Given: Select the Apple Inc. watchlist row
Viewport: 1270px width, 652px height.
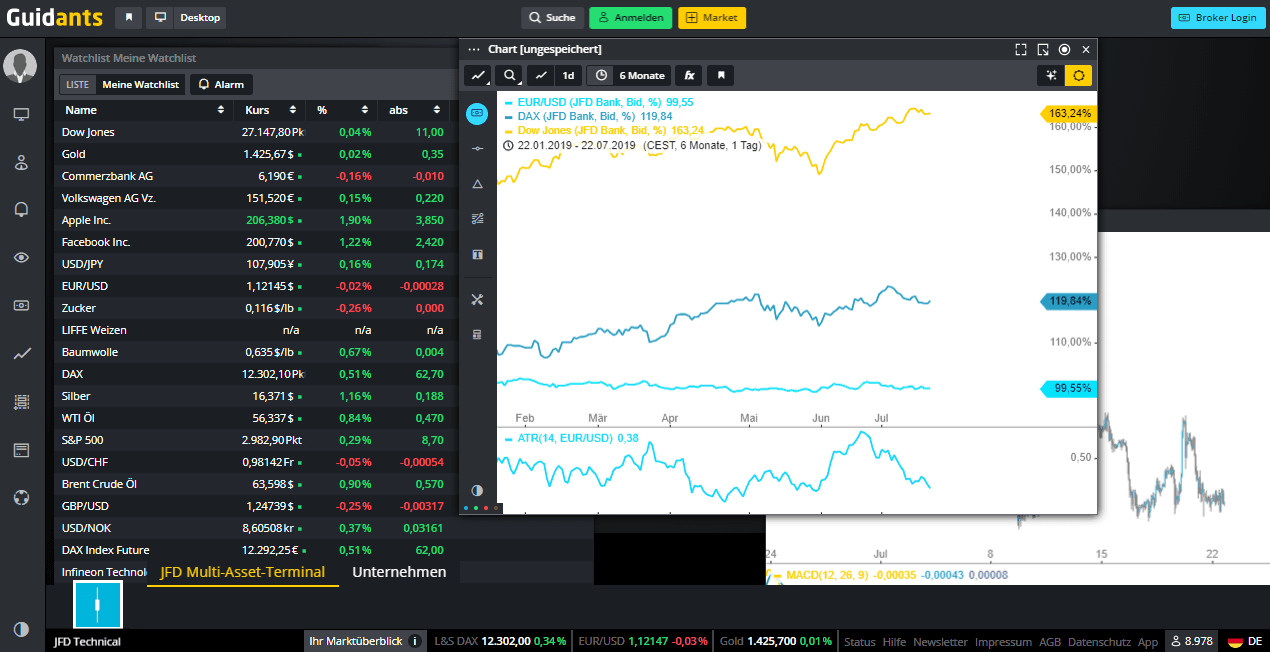Looking at the screenshot, I should [x=255, y=220].
